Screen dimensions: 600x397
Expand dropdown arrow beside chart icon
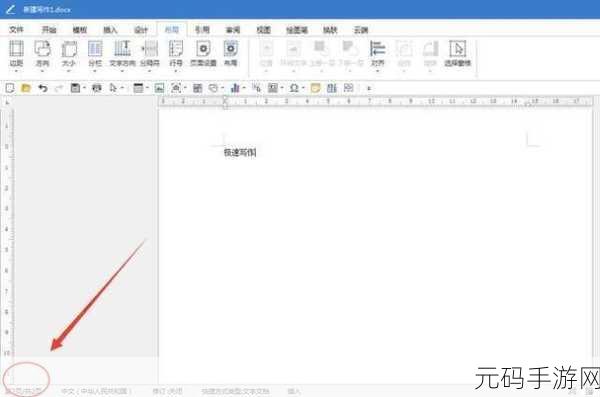point(244,88)
